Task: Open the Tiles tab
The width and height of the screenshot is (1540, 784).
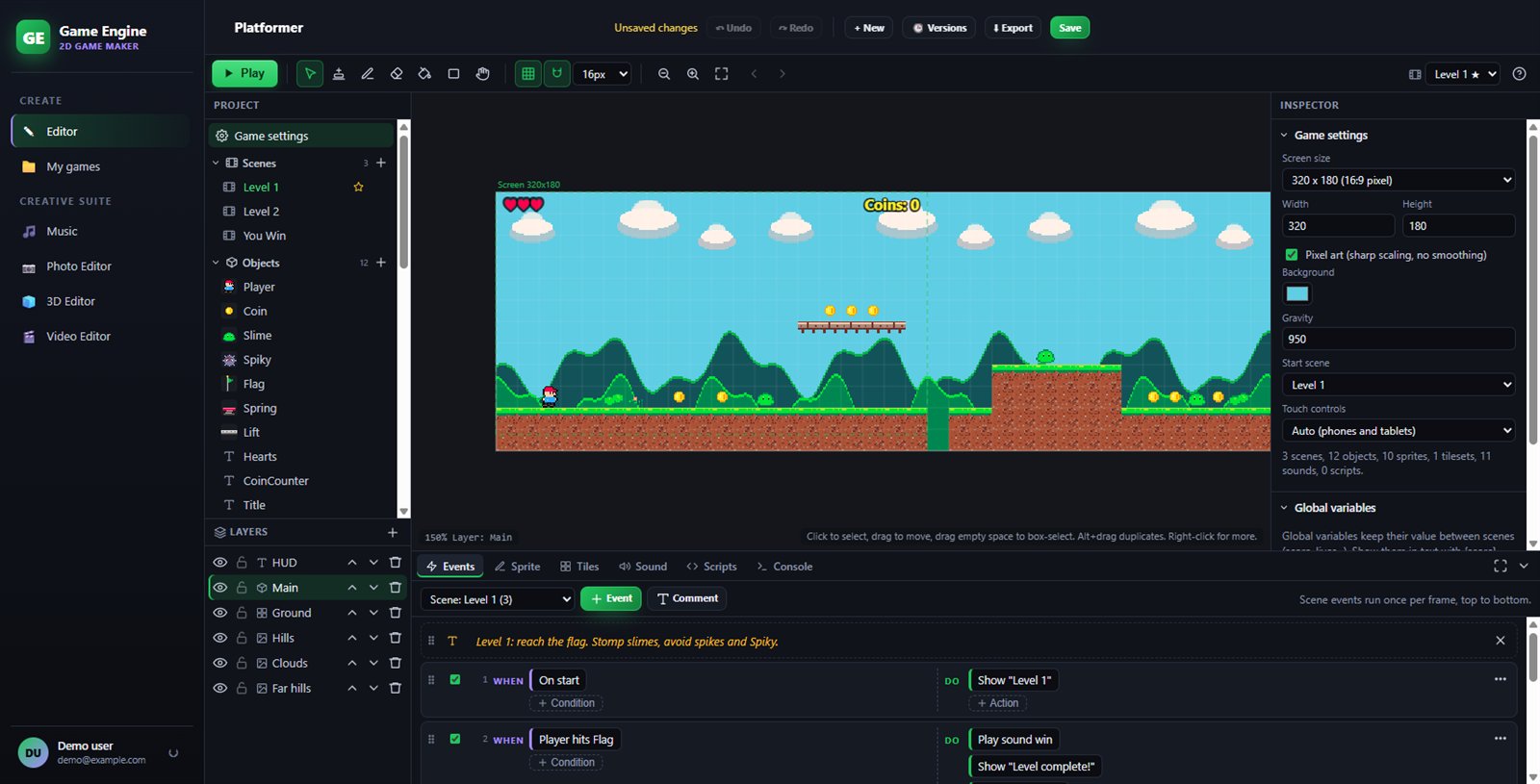Action: [579, 567]
